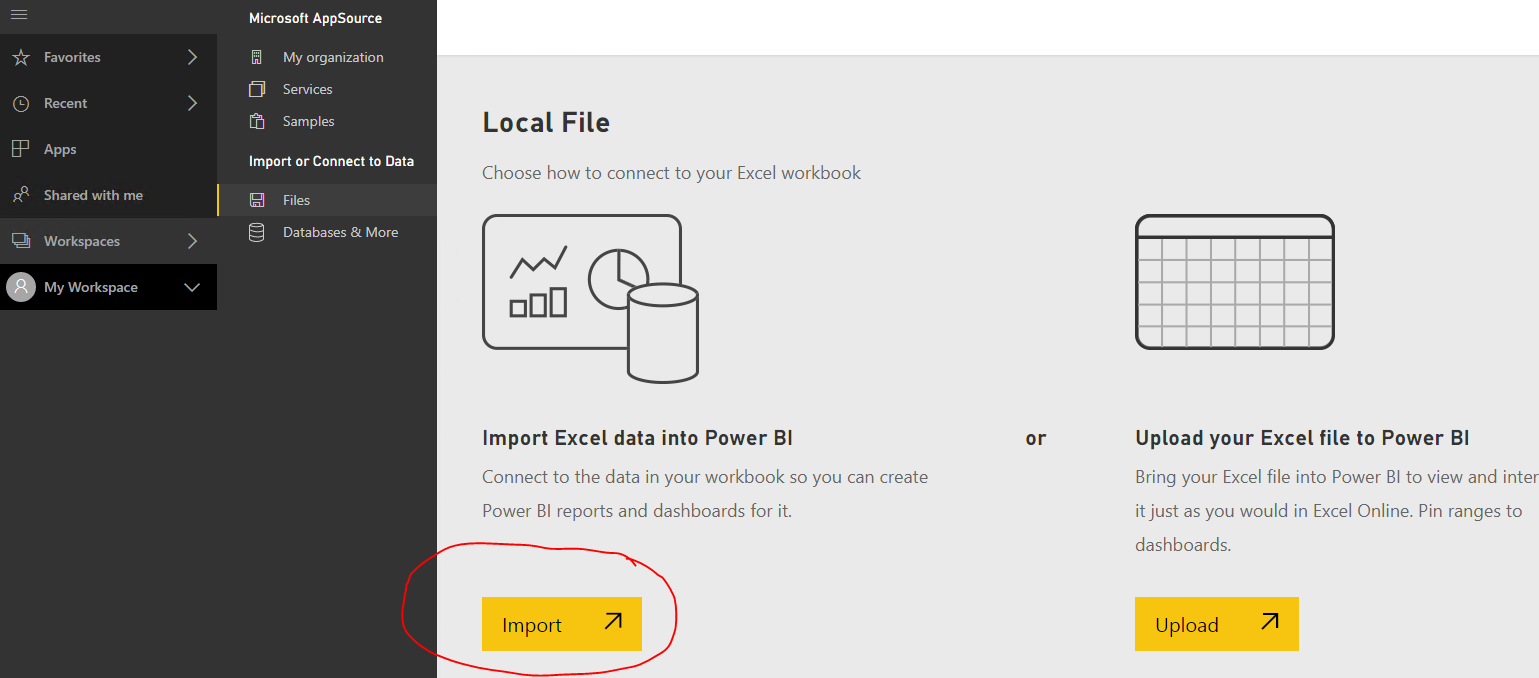
Task: Click the My organization building icon
Action: 257,57
